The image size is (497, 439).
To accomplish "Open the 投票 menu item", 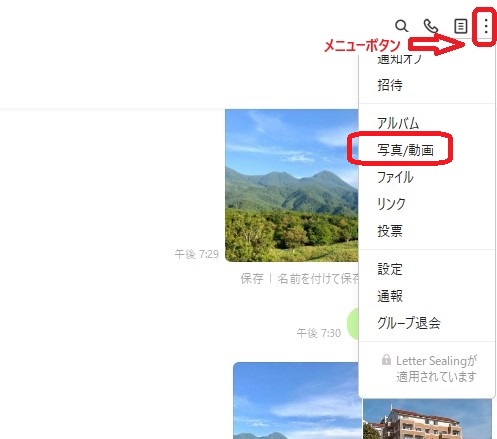I will click(390, 231).
